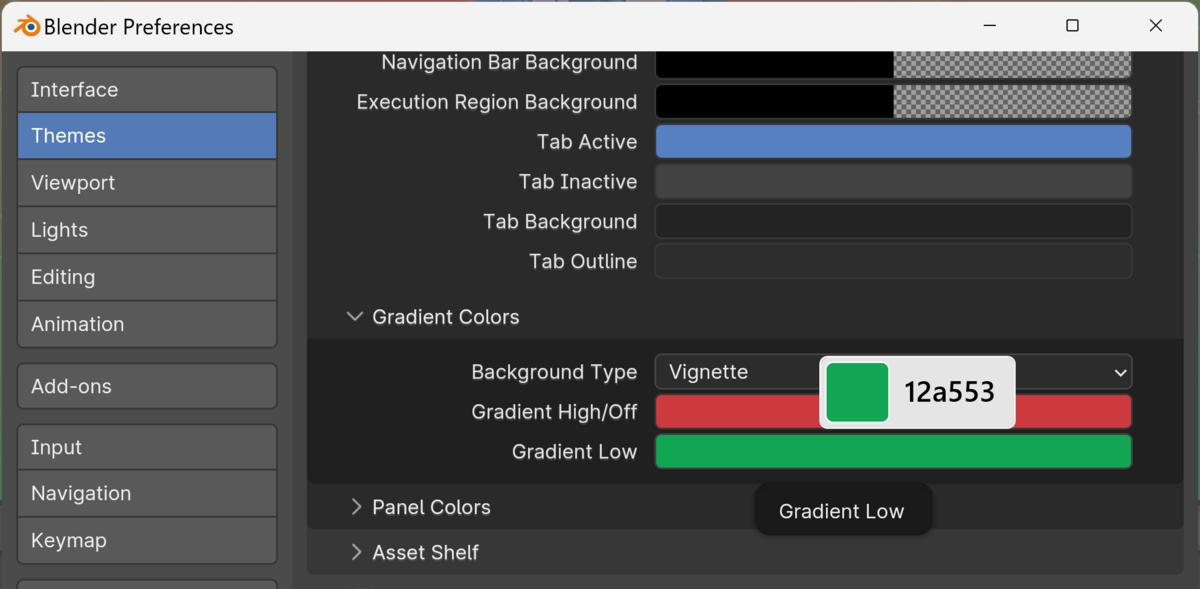This screenshot has height=589, width=1200.
Task: Click the green 12a553 preview square
Action: click(x=857, y=392)
